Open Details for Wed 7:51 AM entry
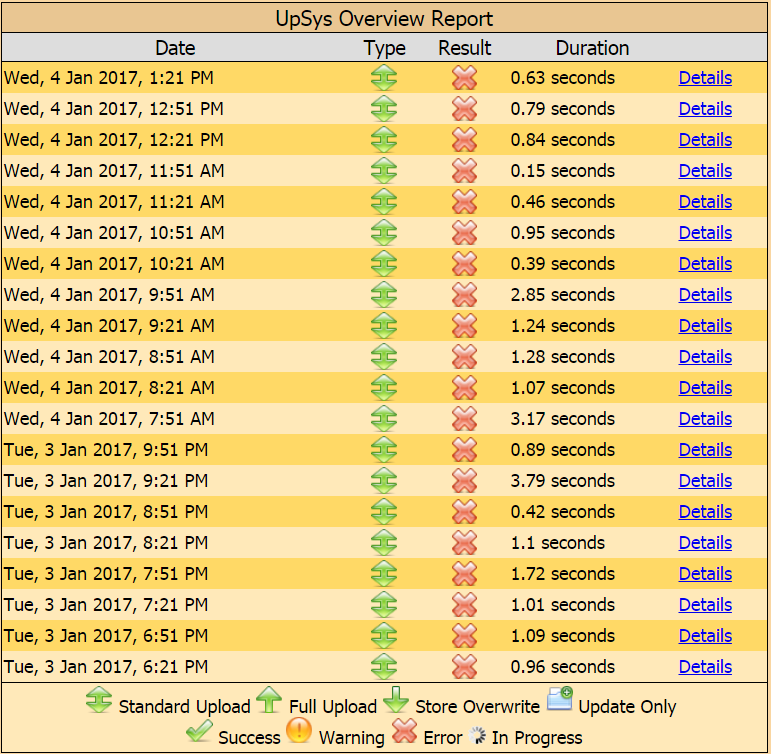The image size is (771, 754). [x=705, y=419]
